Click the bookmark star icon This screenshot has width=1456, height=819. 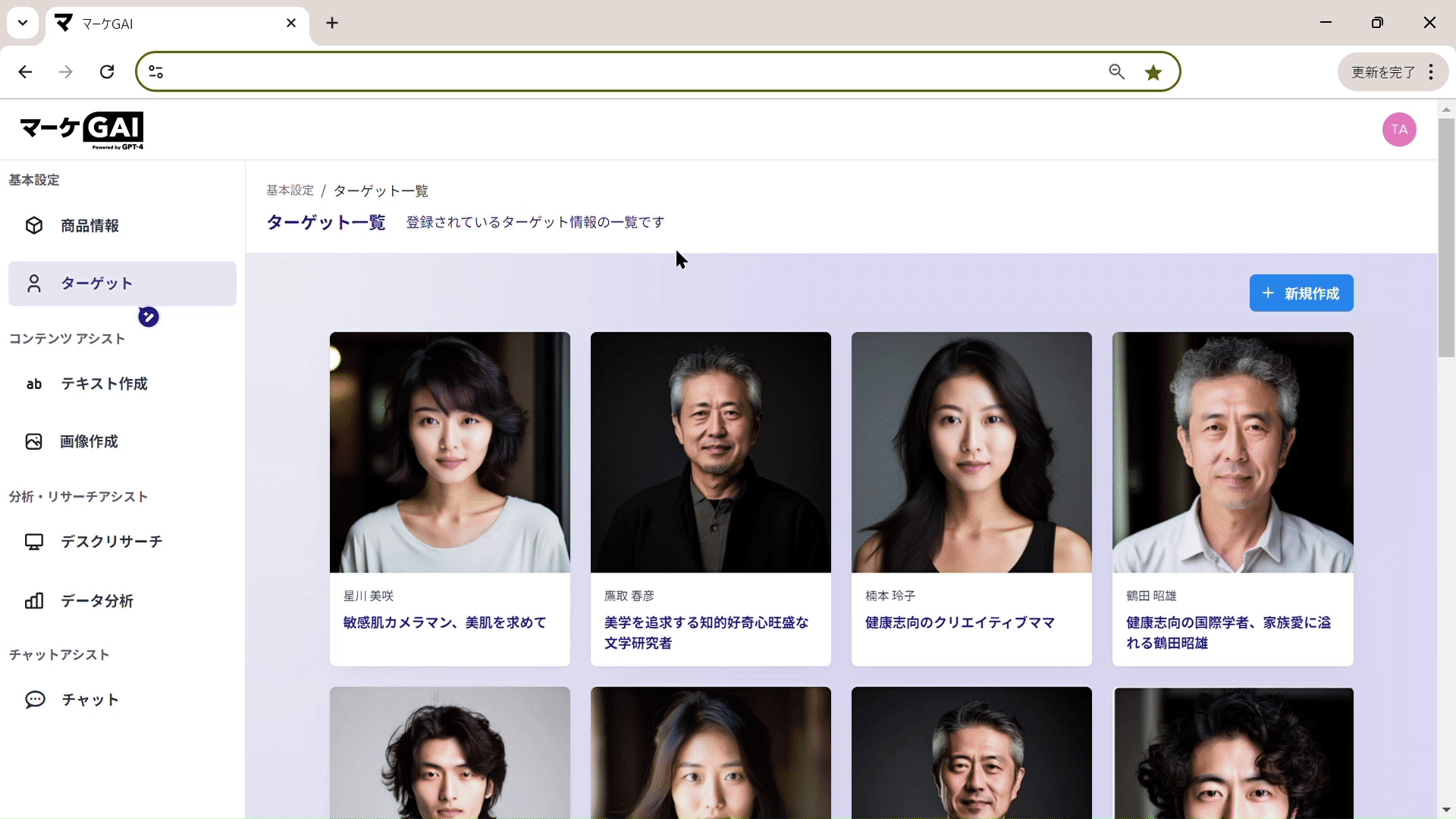coord(1153,72)
